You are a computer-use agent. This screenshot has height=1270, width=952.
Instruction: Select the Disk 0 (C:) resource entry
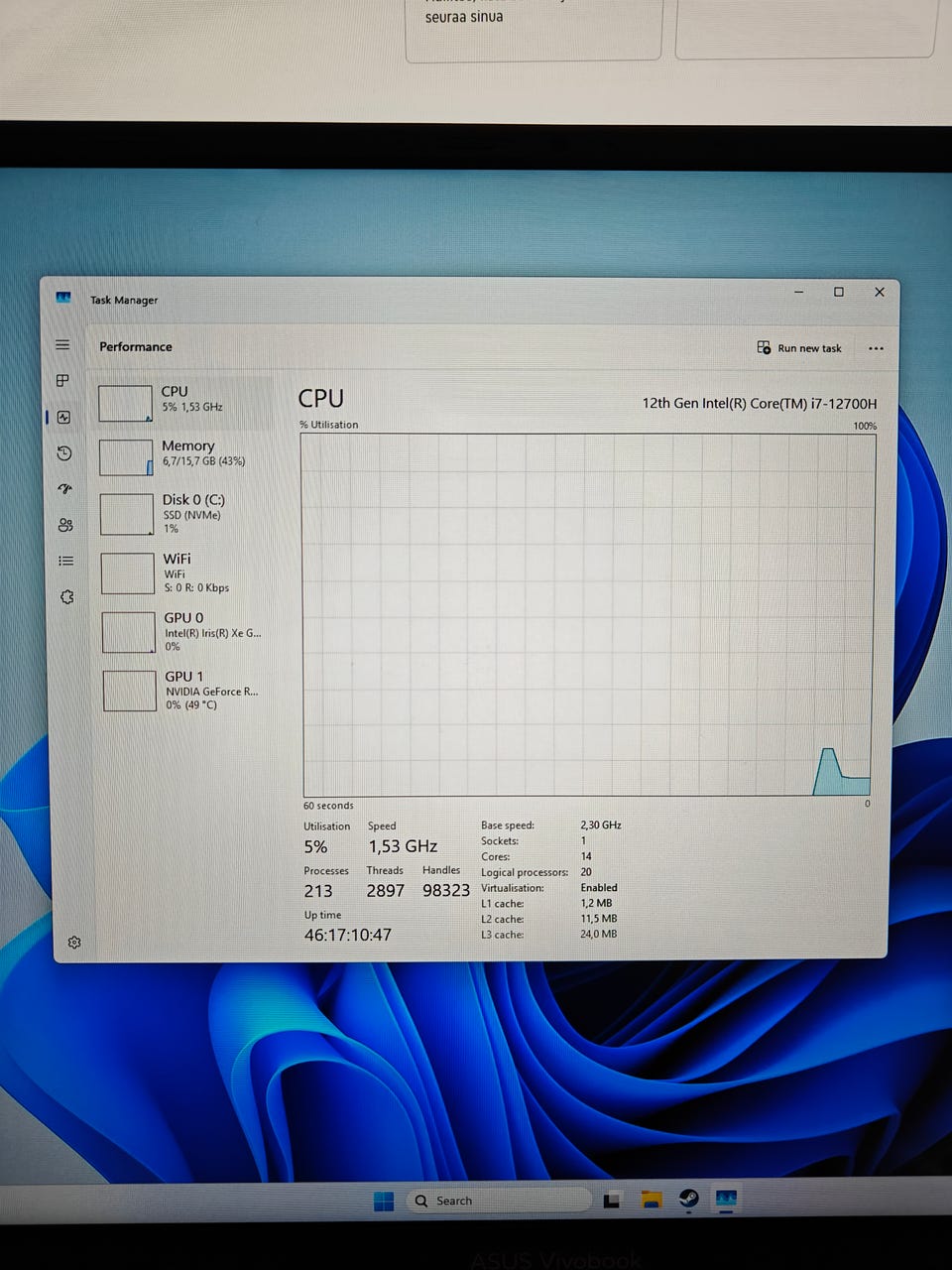[185, 514]
